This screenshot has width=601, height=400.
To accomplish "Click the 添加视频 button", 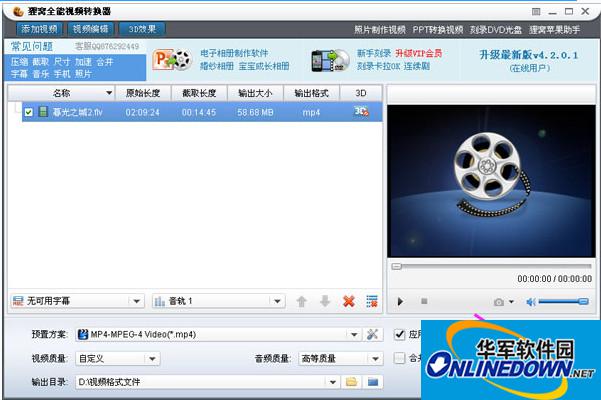I will [x=39, y=29].
